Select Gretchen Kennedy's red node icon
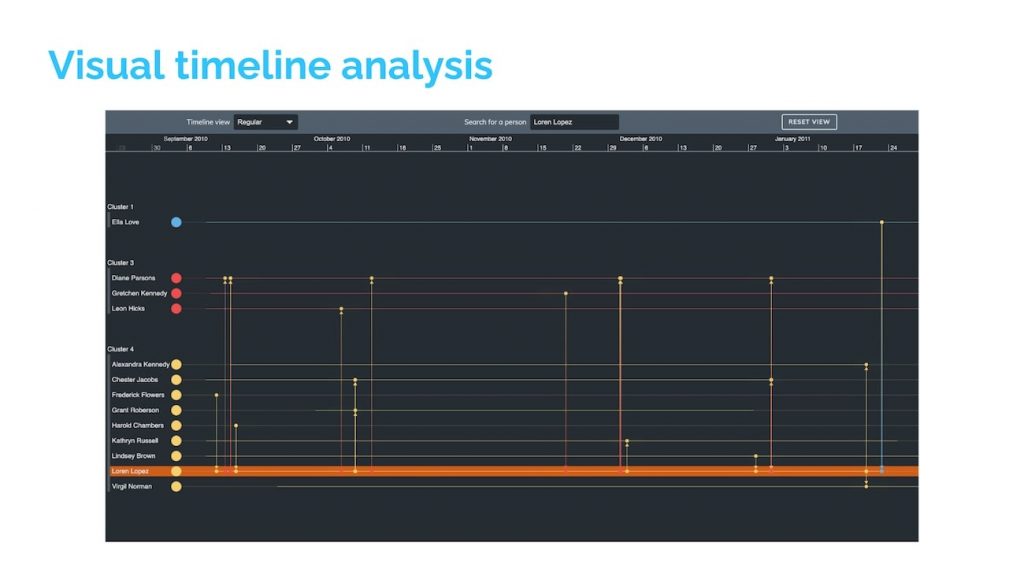Image resolution: width=1024 pixels, height=576 pixels. (176, 293)
